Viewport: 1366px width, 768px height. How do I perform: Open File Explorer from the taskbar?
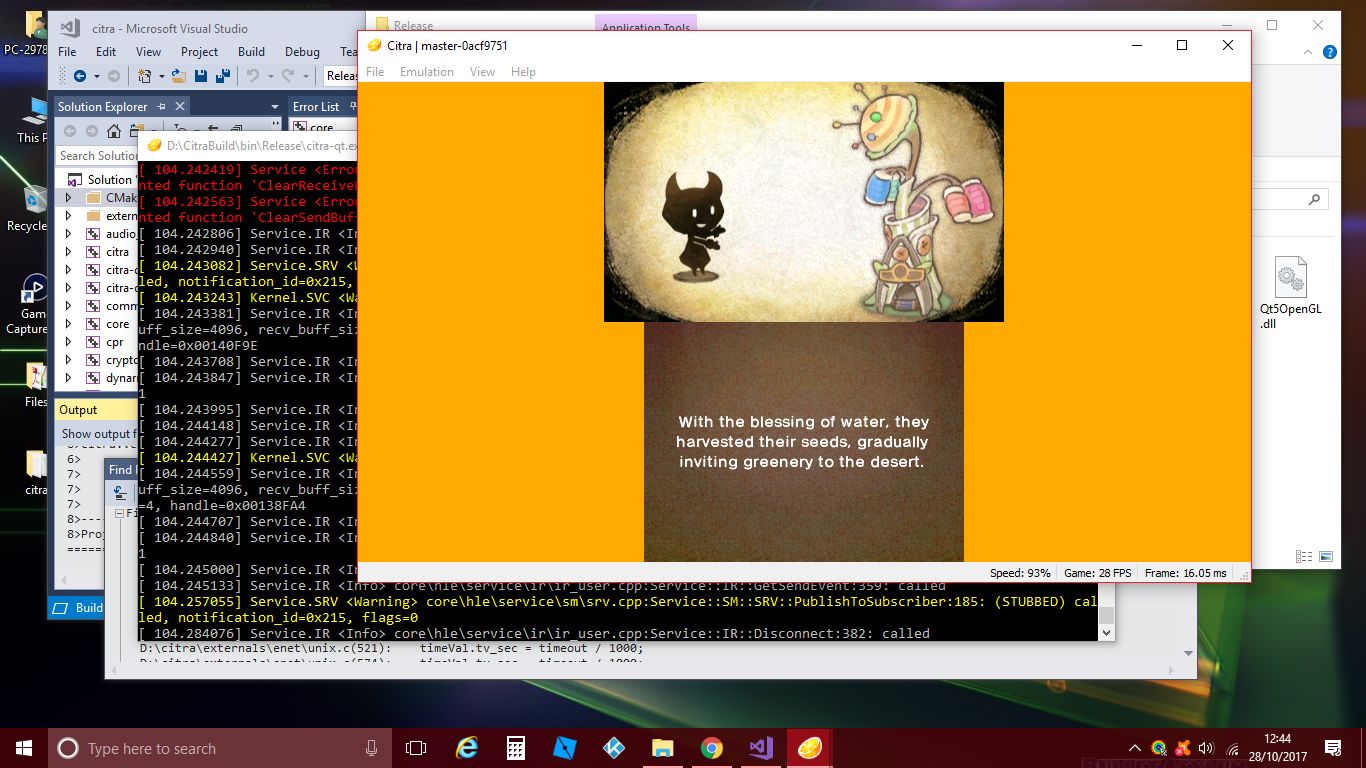[x=662, y=748]
